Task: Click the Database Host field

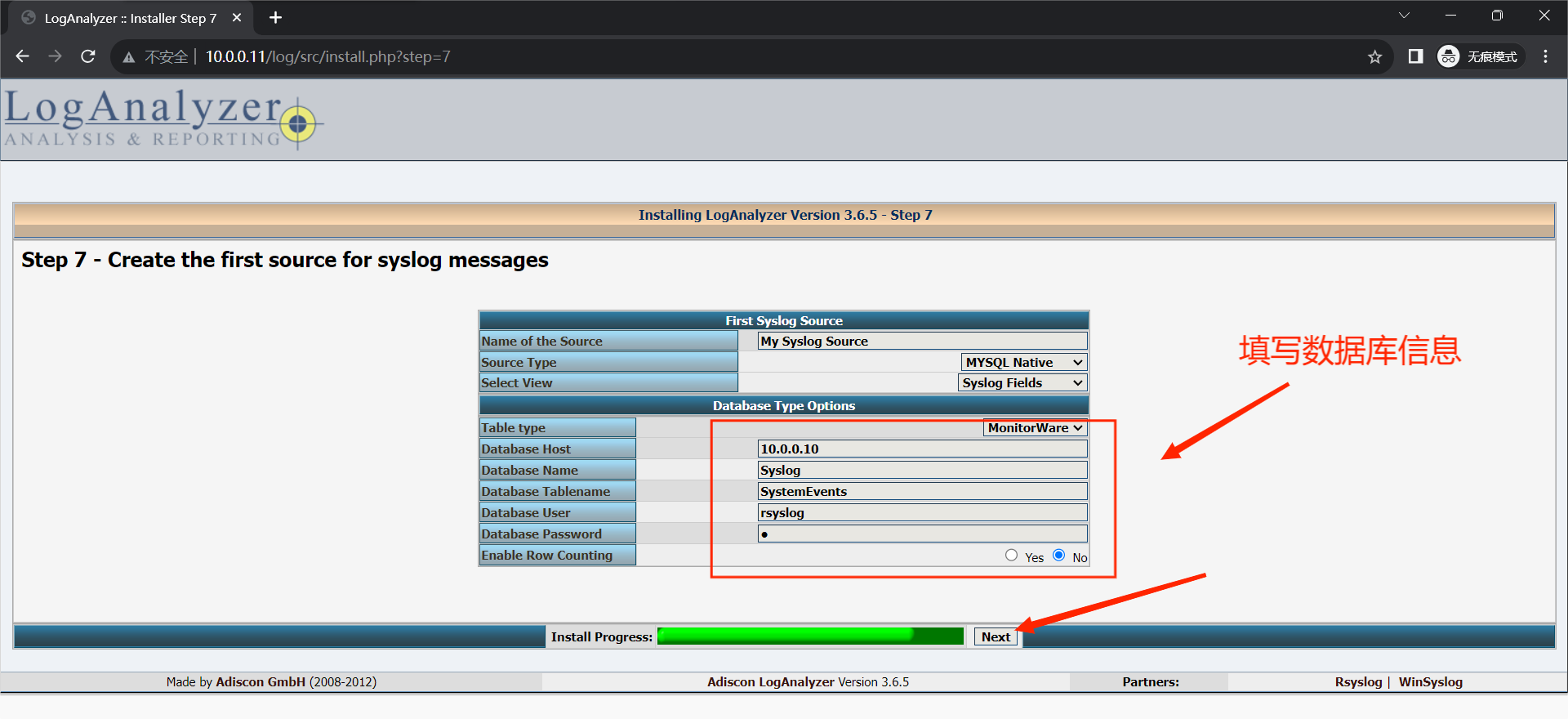Action: tap(923, 449)
